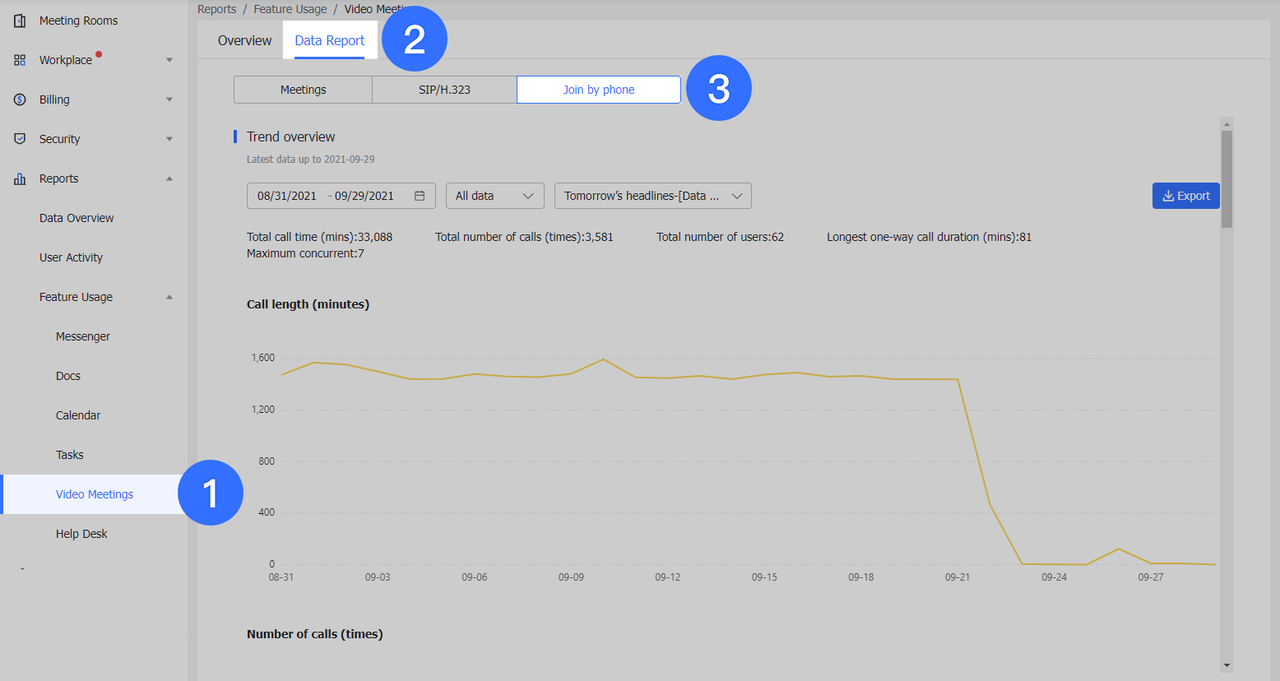Select the Join by phone segment tab
This screenshot has width=1280, height=681.
pyautogui.click(x=599, y=89)
